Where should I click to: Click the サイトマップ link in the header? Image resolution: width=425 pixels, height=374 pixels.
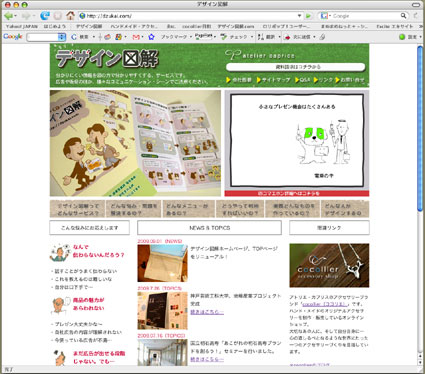point(273,80)
